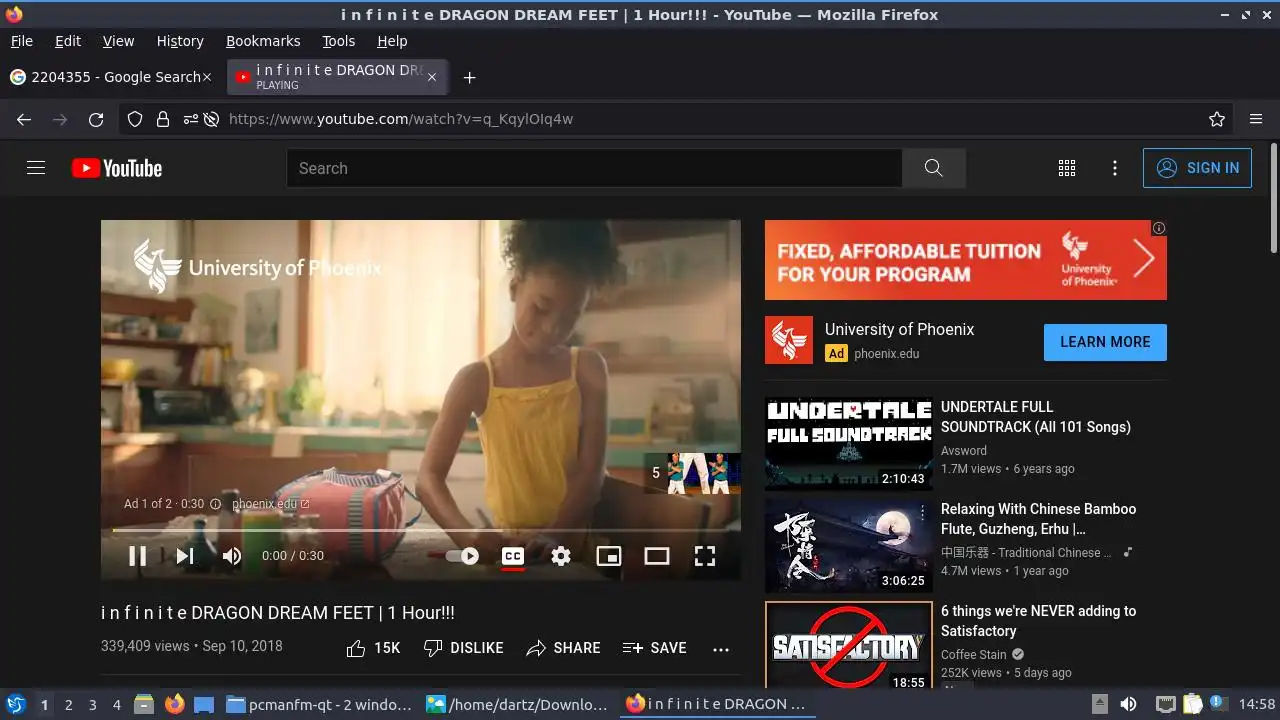Open YouTube settings three-dot menu

1115,168
